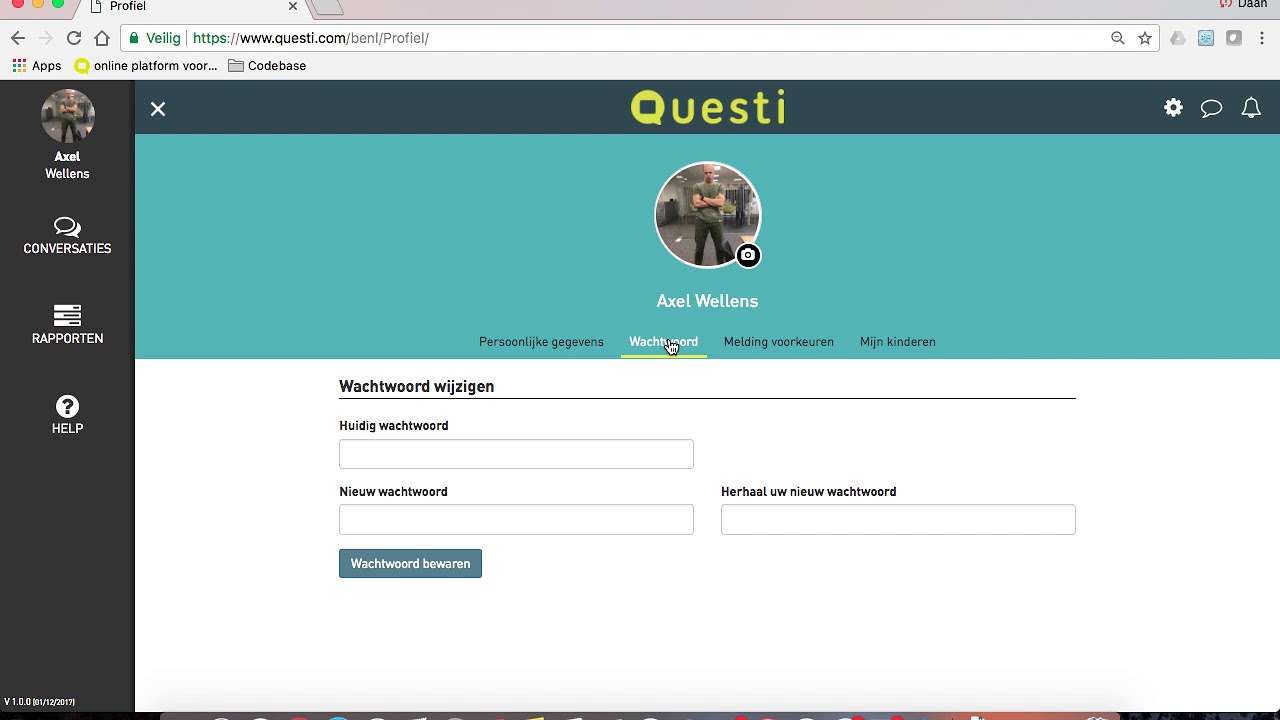This screenshot has height=720, width=1280.
Task: Click the 'Huidig wachtwoord' label
Action: (394, 426)
